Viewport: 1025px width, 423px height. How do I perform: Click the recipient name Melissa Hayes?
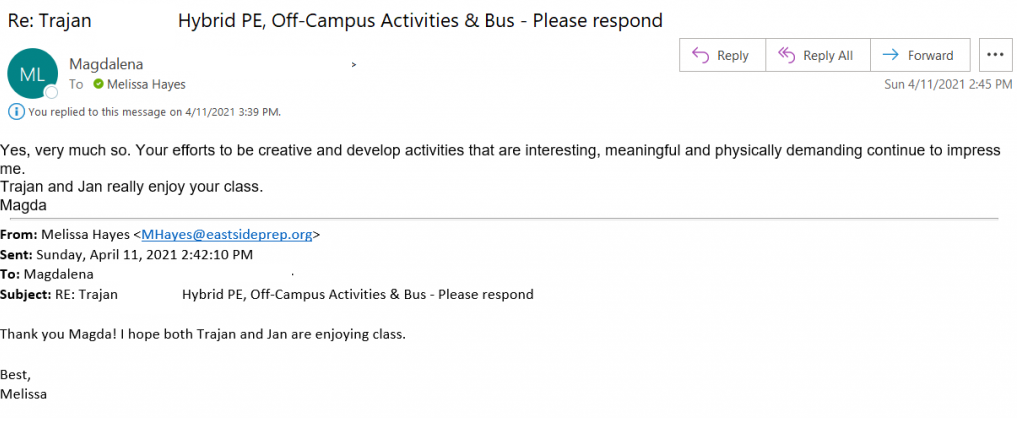146,84
